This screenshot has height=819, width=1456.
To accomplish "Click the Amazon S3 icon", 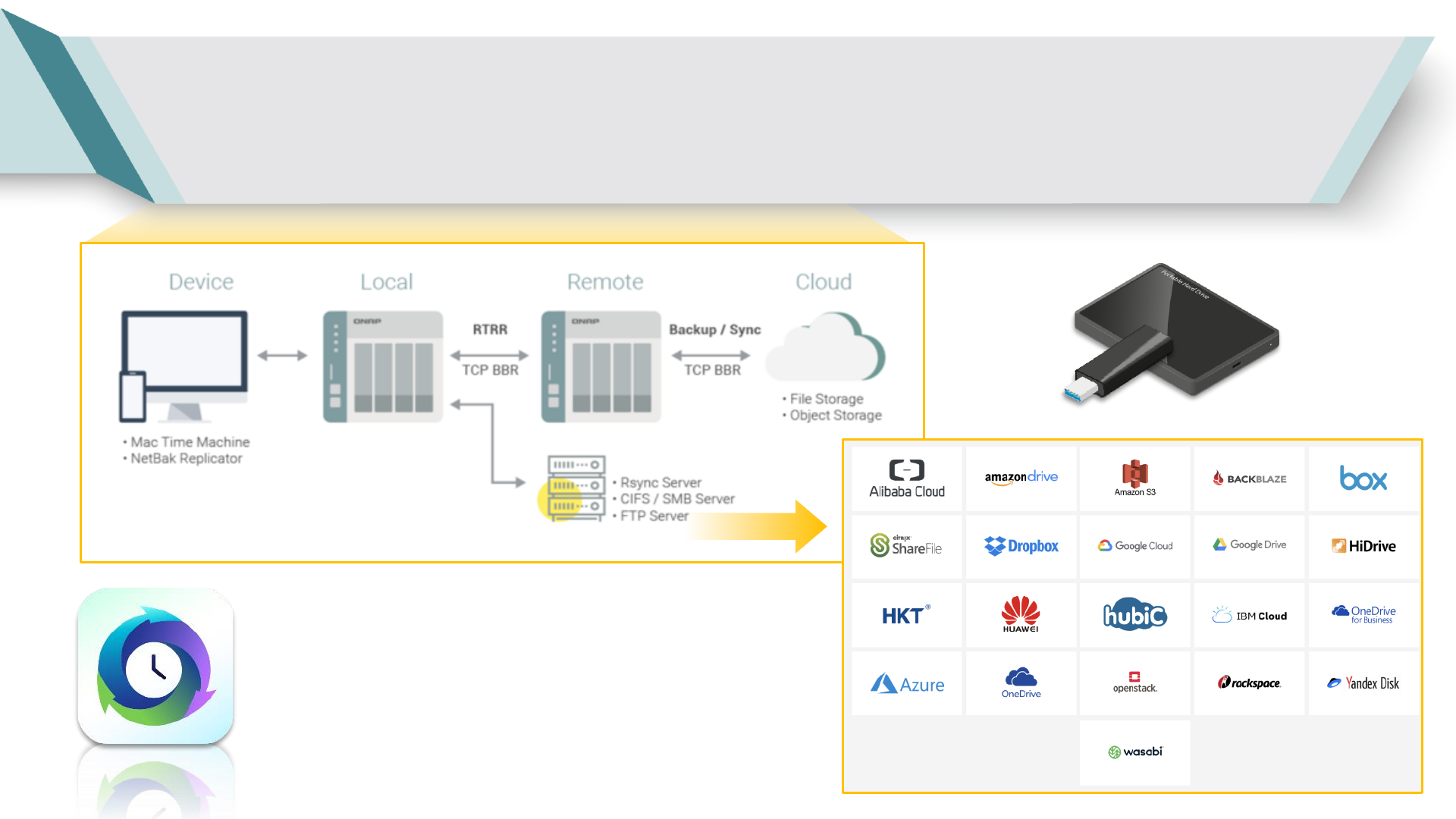I will point(1134,479).
